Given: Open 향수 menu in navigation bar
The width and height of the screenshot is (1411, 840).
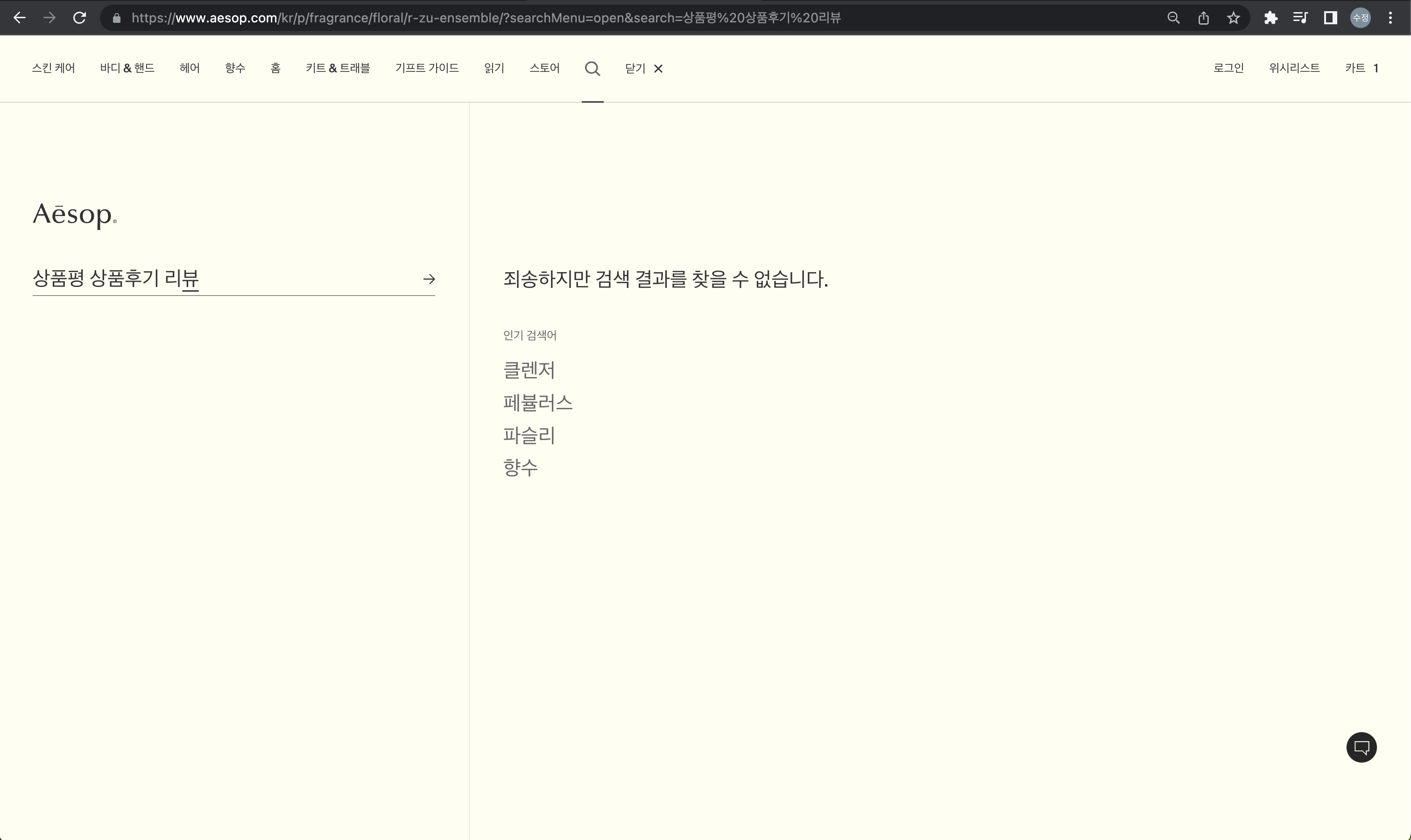Looking at the screenshot, I should (x=235, y=68).
